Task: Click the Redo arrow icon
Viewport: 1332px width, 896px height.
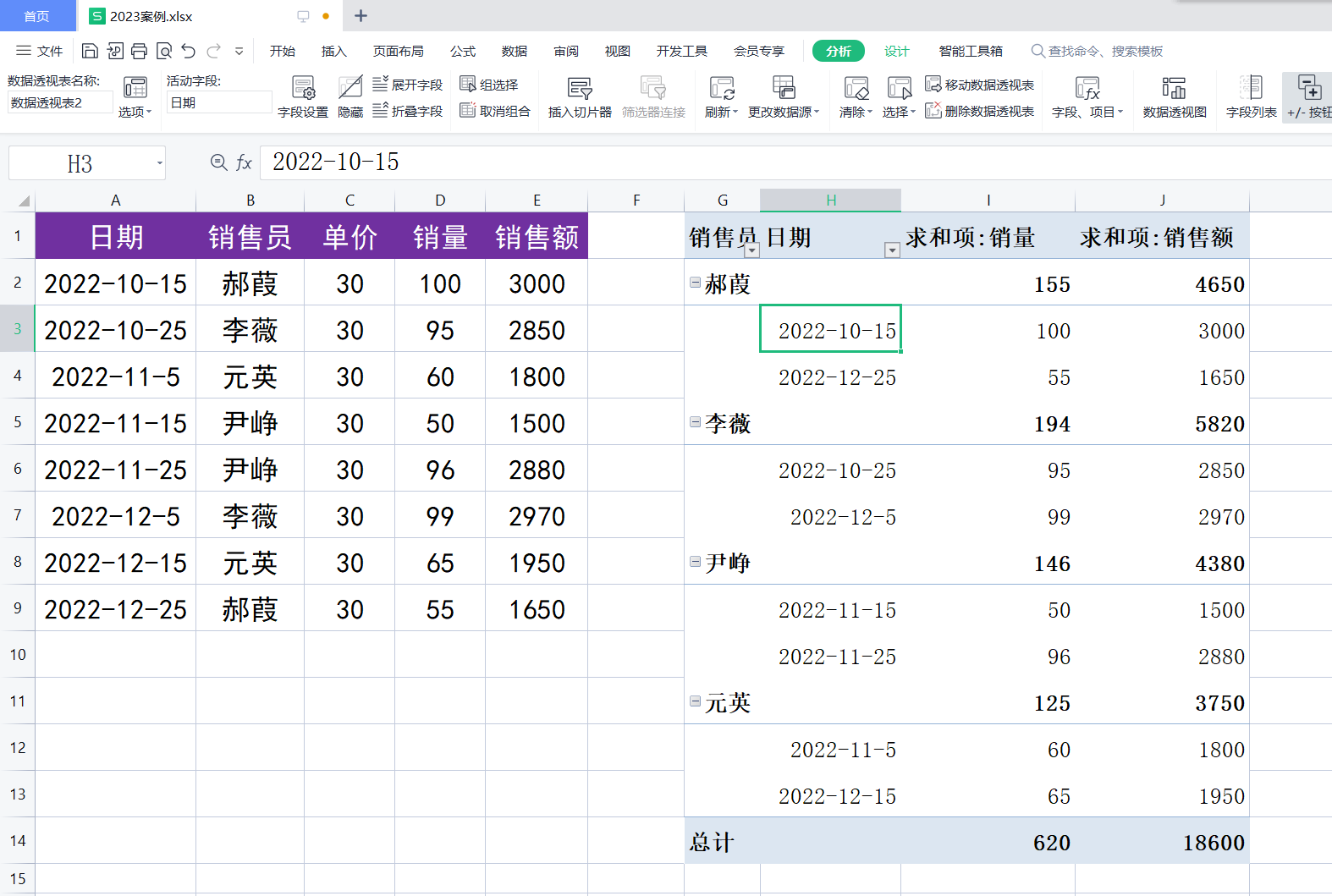Action: (214, 51)
